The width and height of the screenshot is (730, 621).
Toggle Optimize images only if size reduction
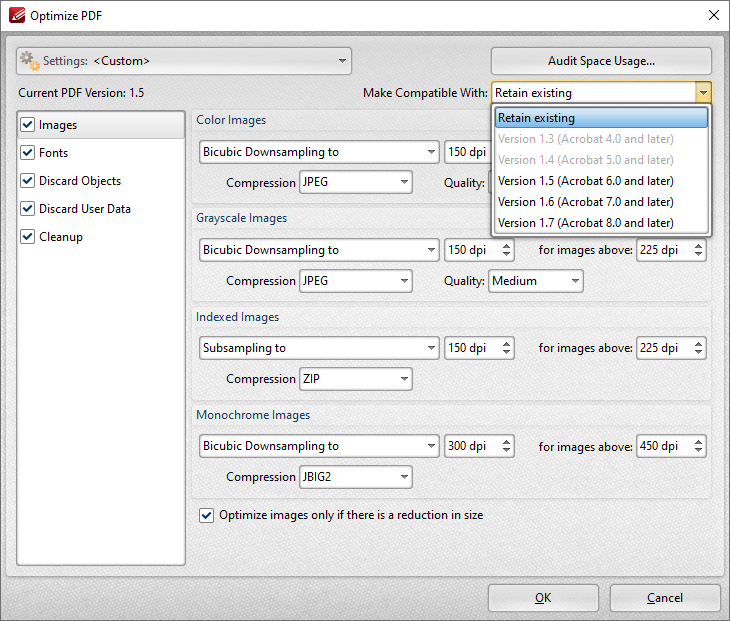(x=206, y=515)
